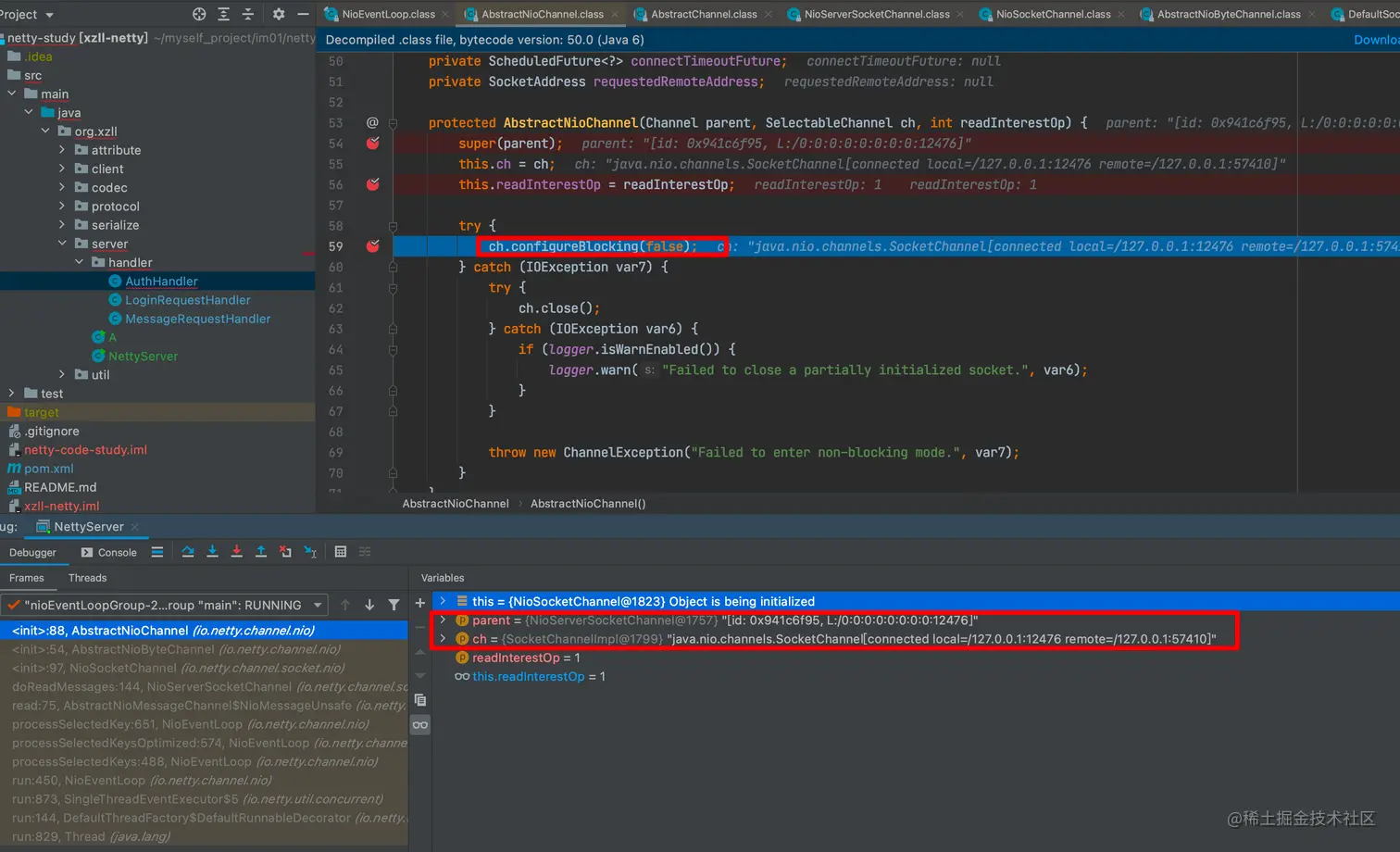Click the fold marker on line 63
1400x852 pixels.
(393, 329)
